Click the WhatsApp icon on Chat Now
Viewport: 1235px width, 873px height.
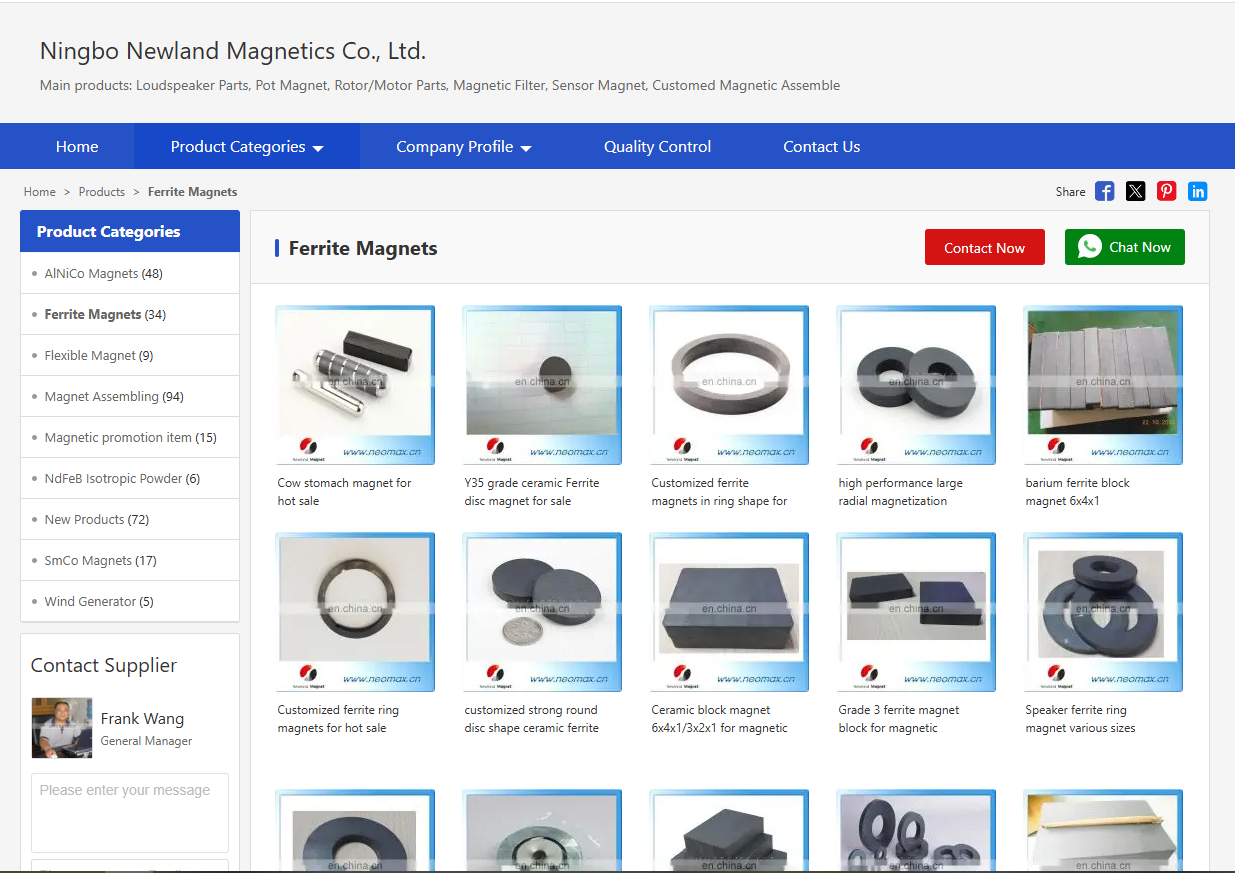pos(1088,247)
